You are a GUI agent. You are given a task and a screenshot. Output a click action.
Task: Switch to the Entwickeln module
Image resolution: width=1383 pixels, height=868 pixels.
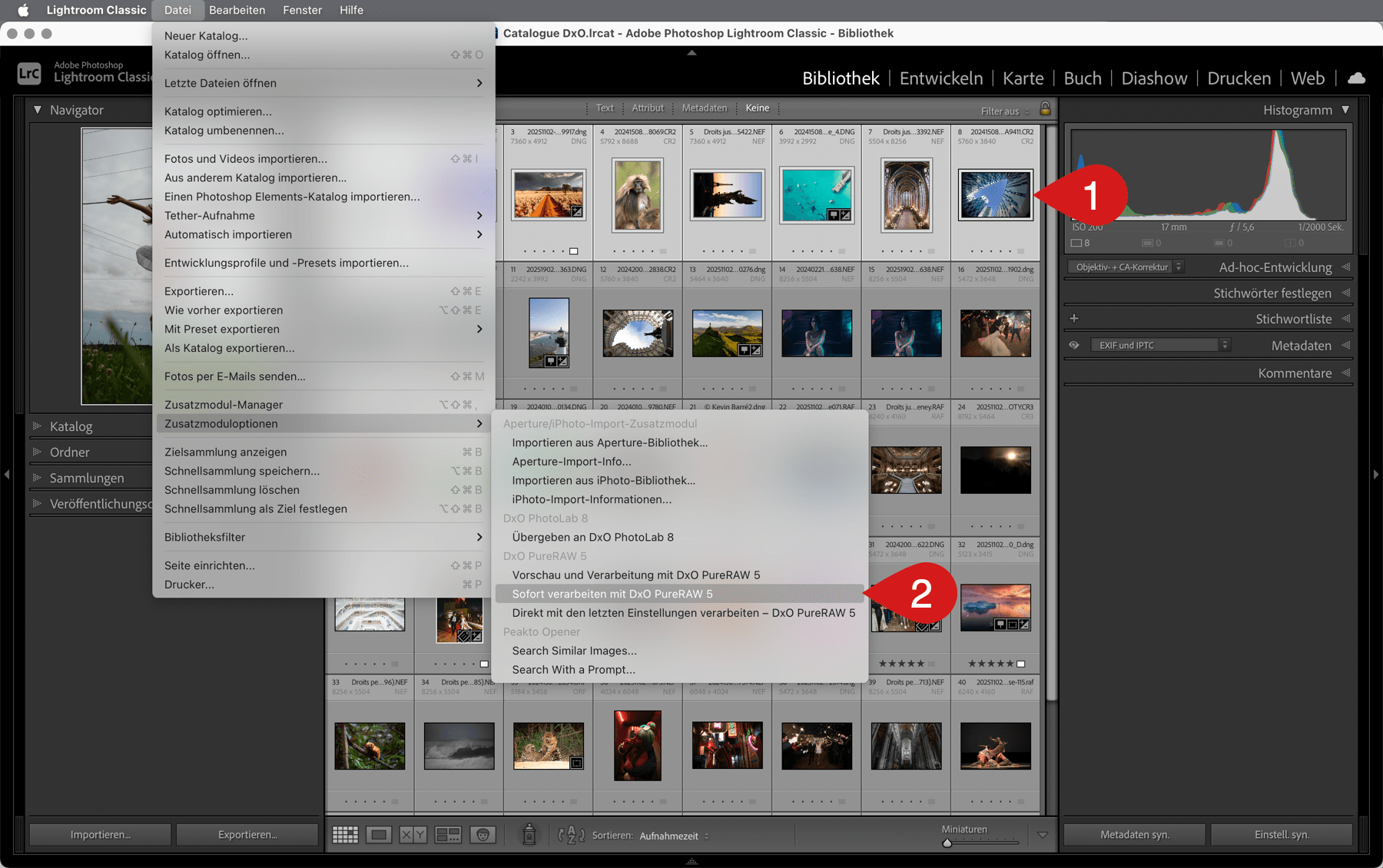point(941,78)
